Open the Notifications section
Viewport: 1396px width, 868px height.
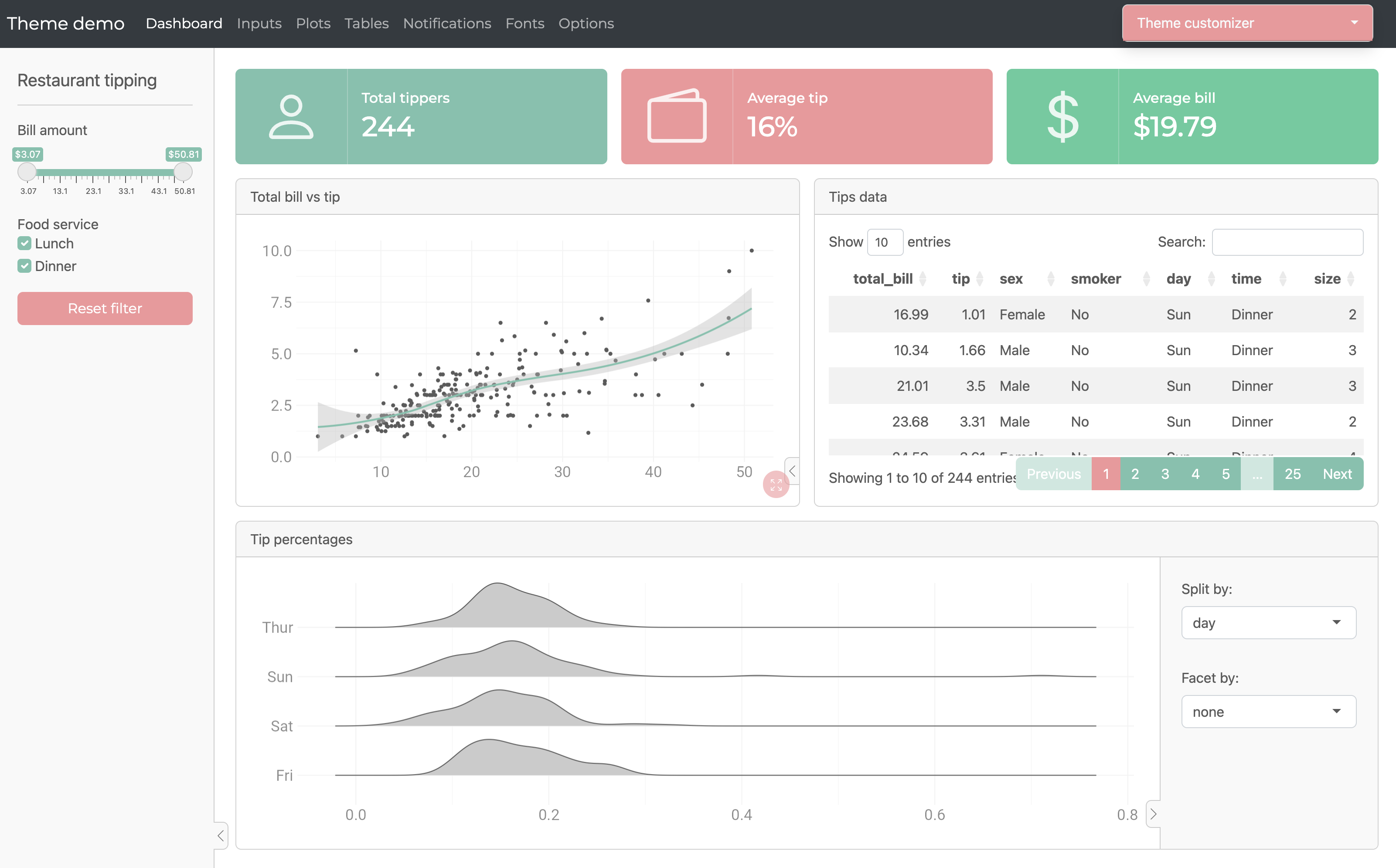[x=447, y=23]
